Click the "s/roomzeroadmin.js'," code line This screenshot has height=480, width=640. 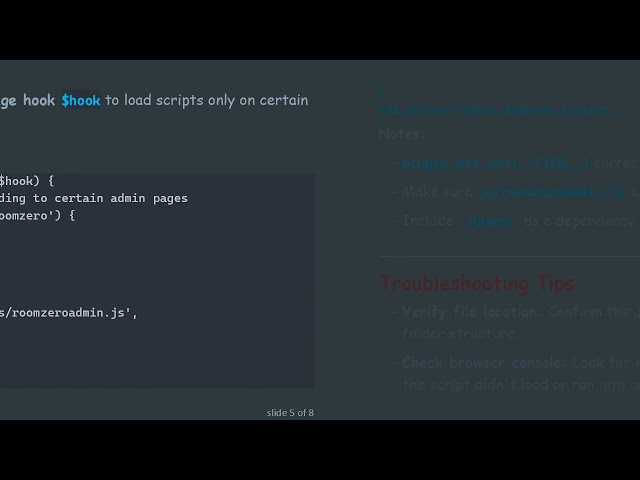pos(69,313)
